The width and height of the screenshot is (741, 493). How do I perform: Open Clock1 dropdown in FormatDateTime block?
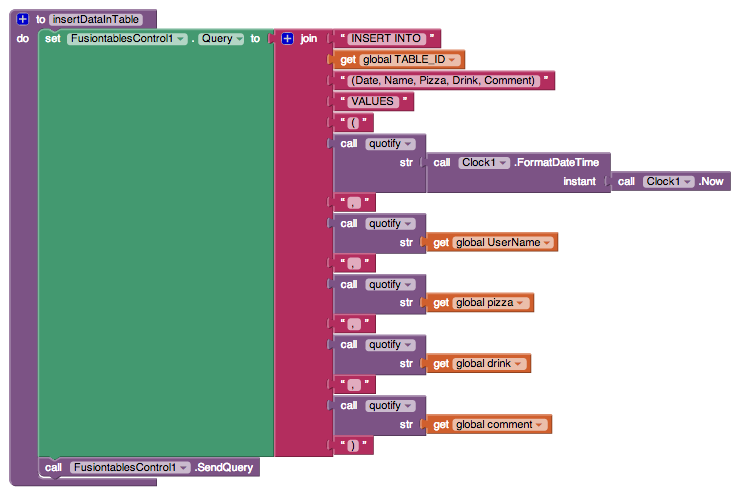coord(484,163)
